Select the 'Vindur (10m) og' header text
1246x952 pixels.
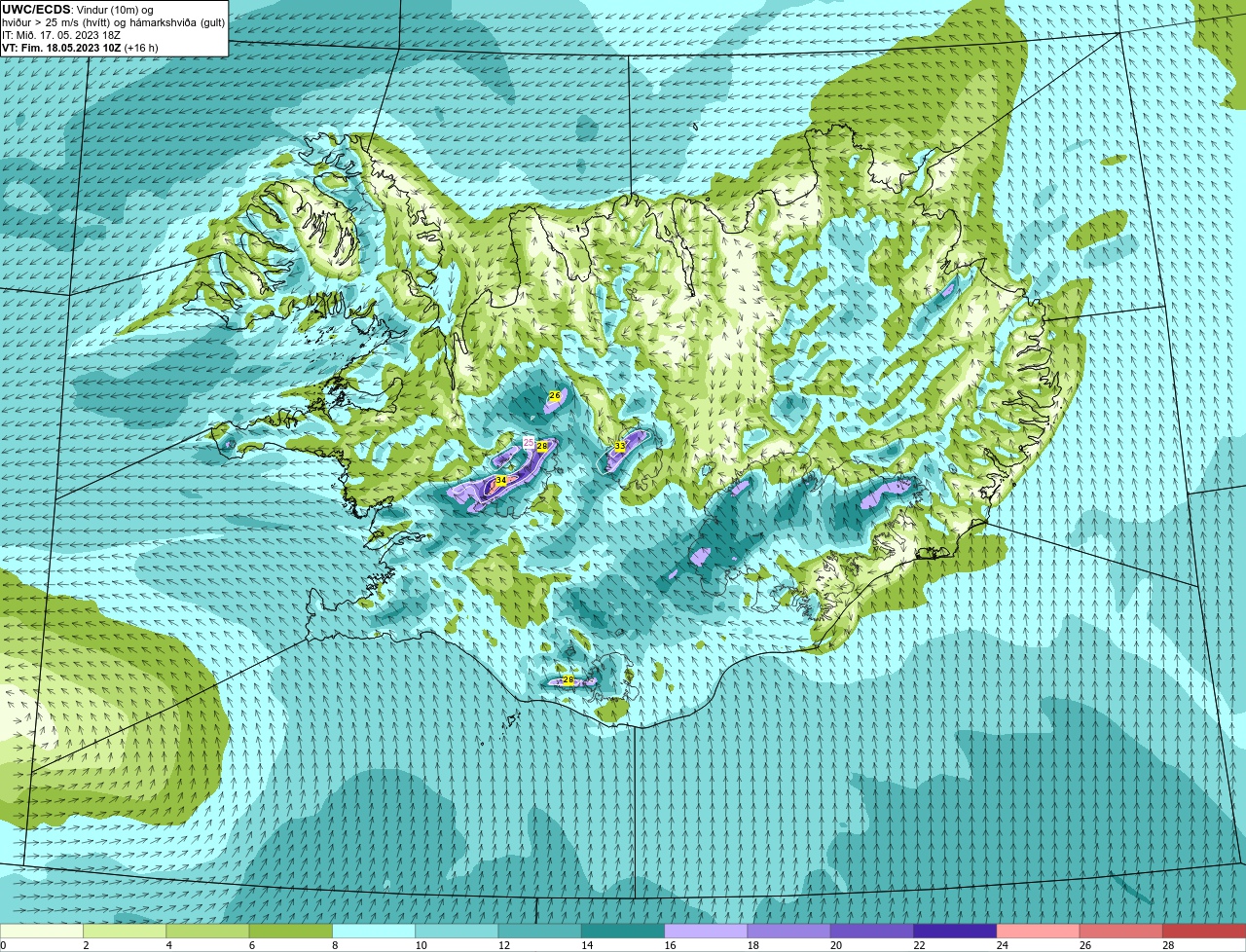(114, 10)
